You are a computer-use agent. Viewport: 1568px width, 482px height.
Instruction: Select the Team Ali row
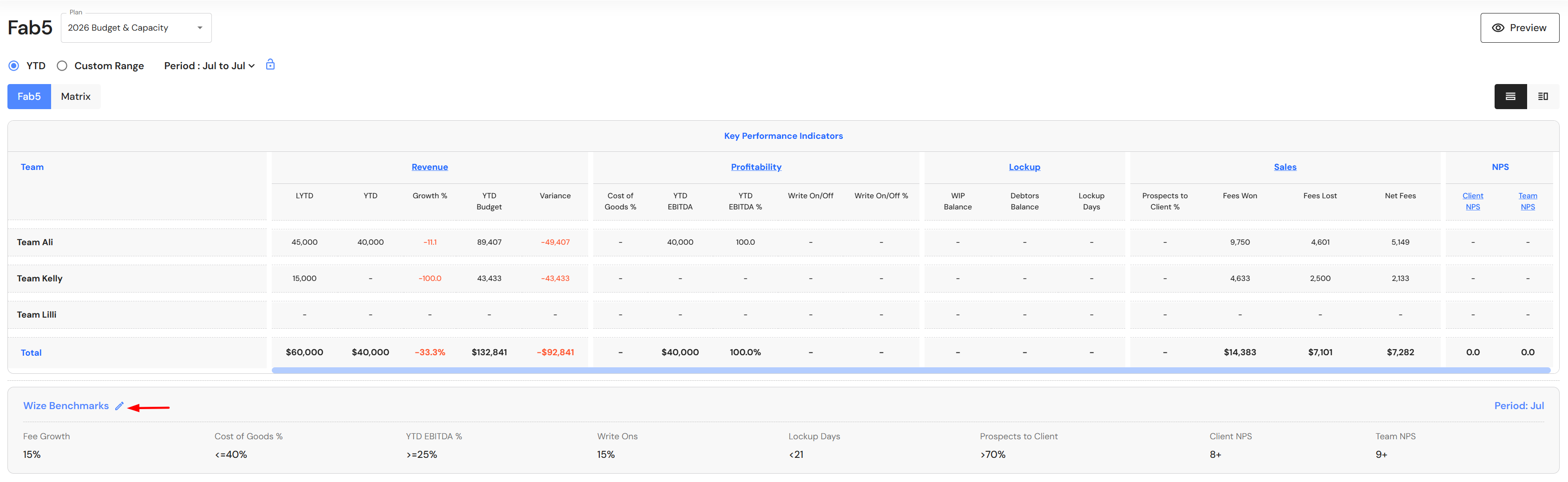pyautogui.click(x=35, y=242)
